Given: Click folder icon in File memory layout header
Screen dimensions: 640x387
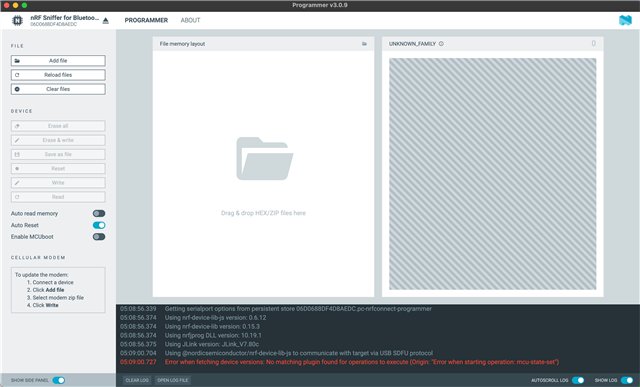Looking at the screenshot, I should (x=364, y=44).
